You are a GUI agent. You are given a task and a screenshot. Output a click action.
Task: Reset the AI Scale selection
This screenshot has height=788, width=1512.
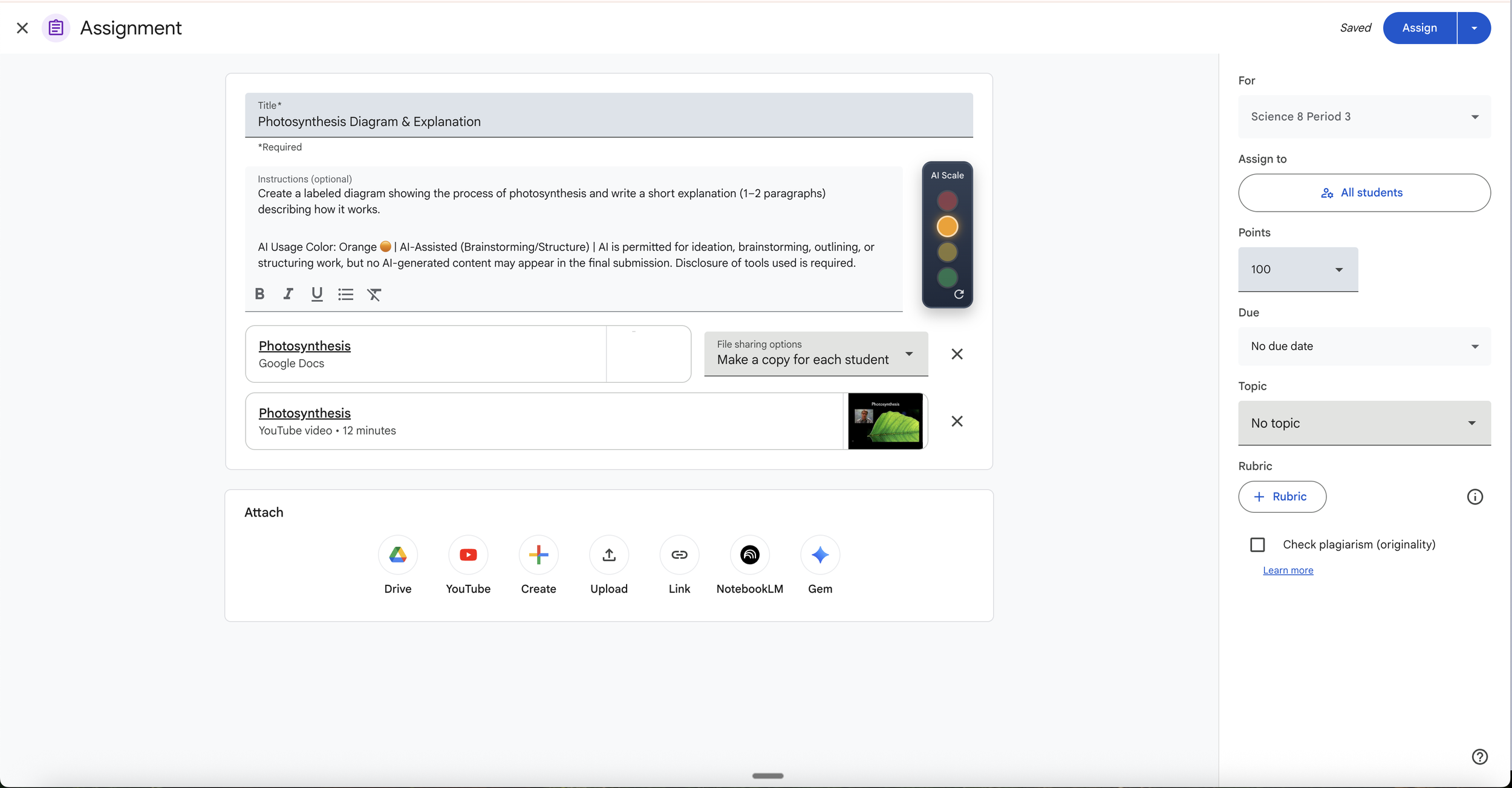[959, 295]
